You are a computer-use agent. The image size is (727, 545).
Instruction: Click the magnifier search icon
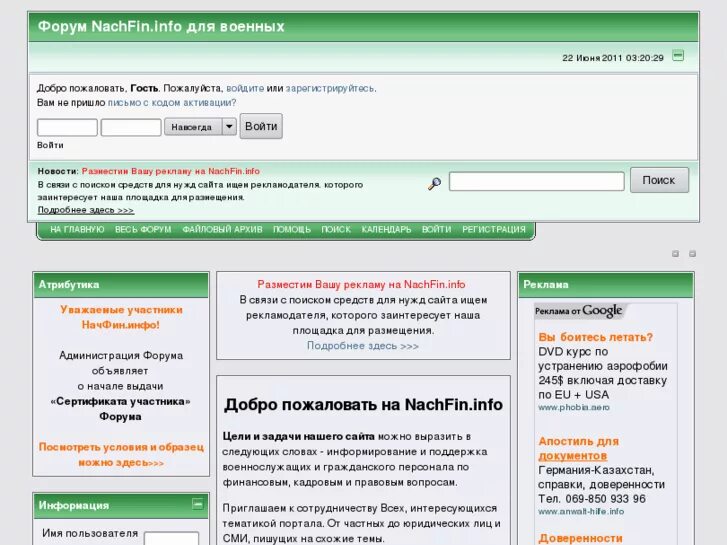[434, 184]
